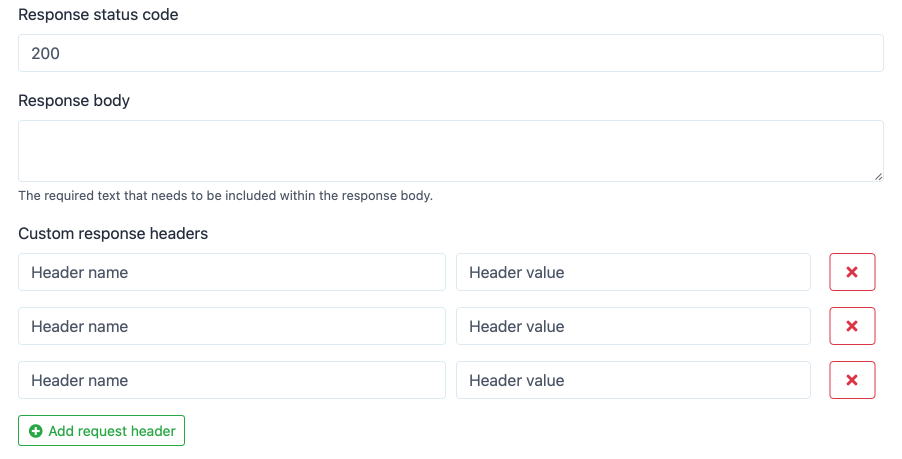Delete the second custom header row

click(x=852, y=326)
